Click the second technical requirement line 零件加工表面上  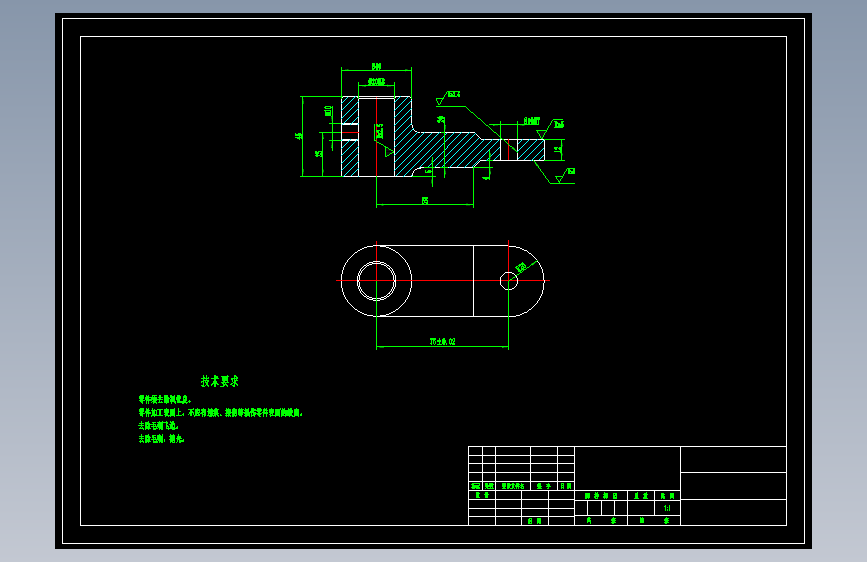point(221,413)
